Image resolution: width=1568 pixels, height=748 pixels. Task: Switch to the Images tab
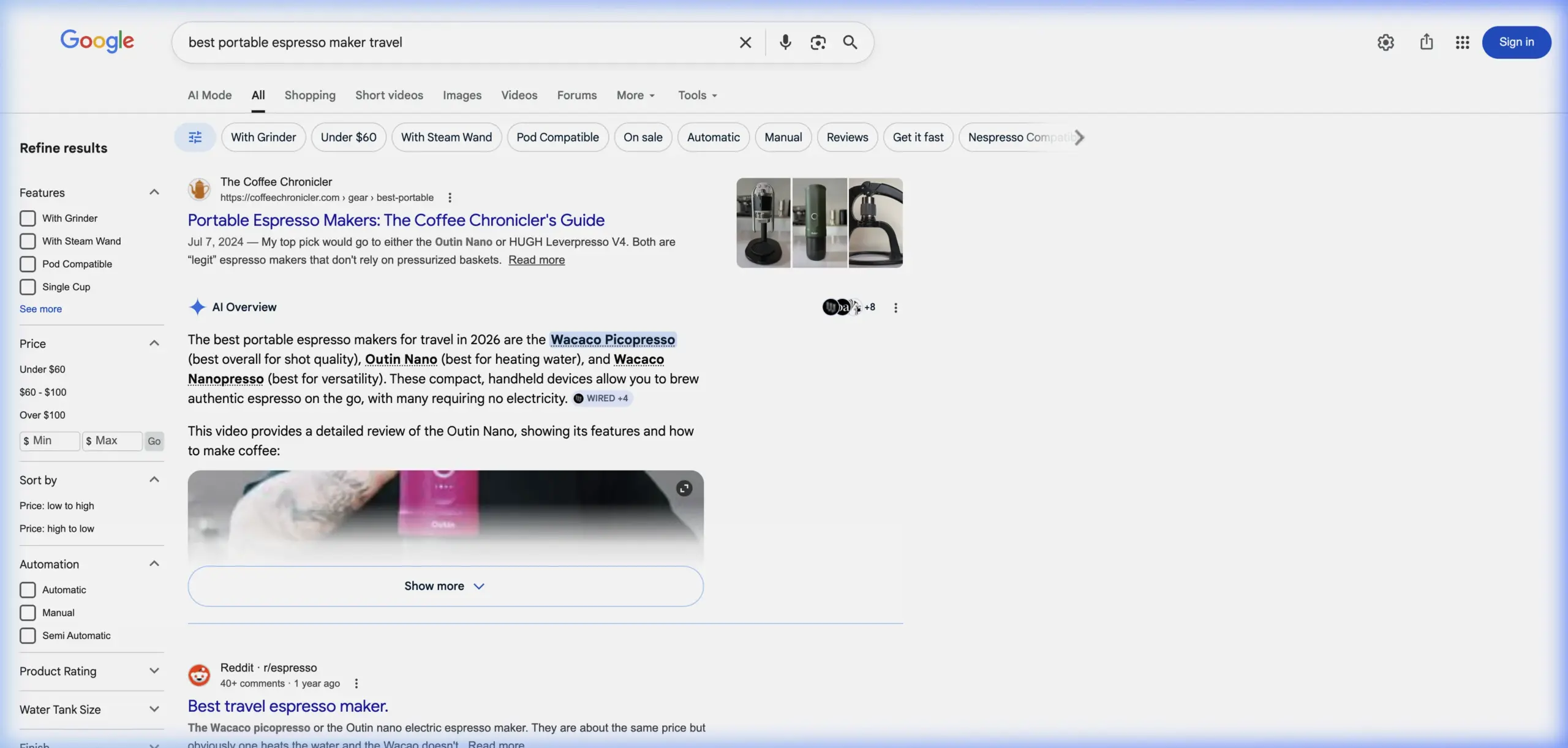coord(462,95)
